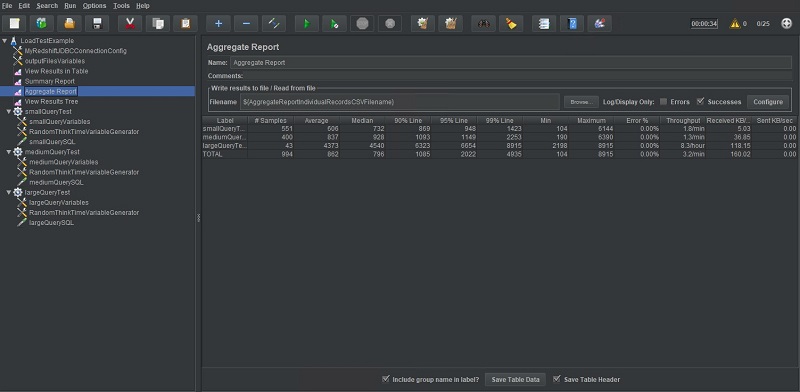This screenshot has height=392, width=800.
Task: Clear all results with double broom icon
Action: [x=451, y=23]
